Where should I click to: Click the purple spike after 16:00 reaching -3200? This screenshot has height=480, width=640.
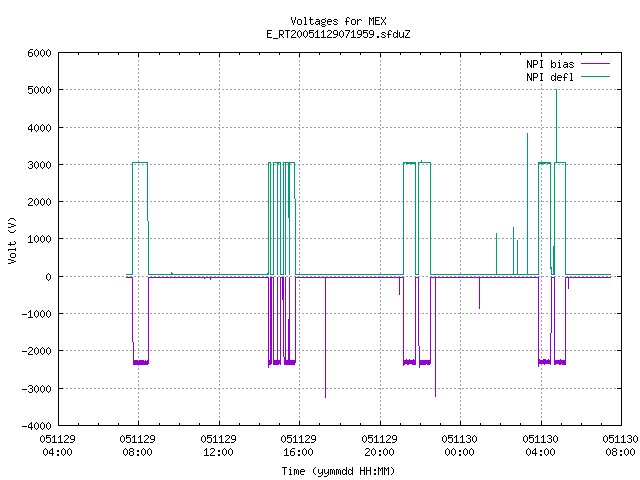coord(325,337)
